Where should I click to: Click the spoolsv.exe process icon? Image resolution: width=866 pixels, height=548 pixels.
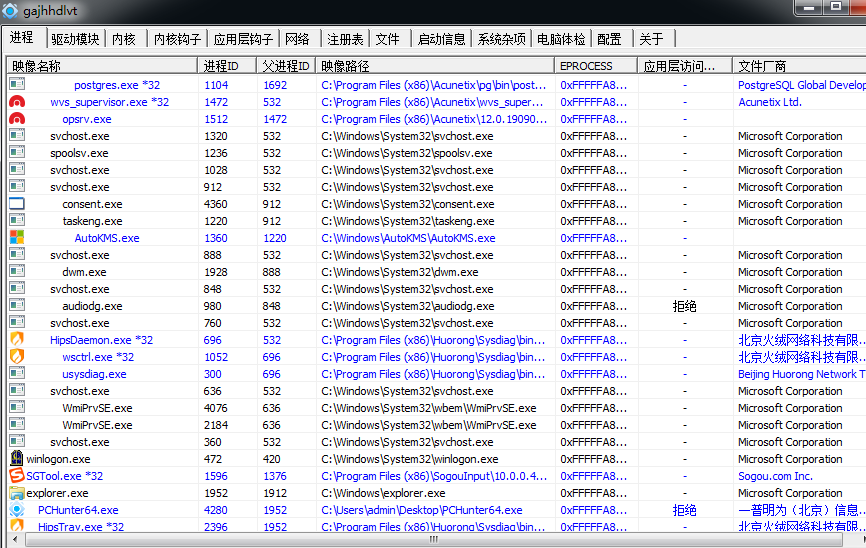17,152
